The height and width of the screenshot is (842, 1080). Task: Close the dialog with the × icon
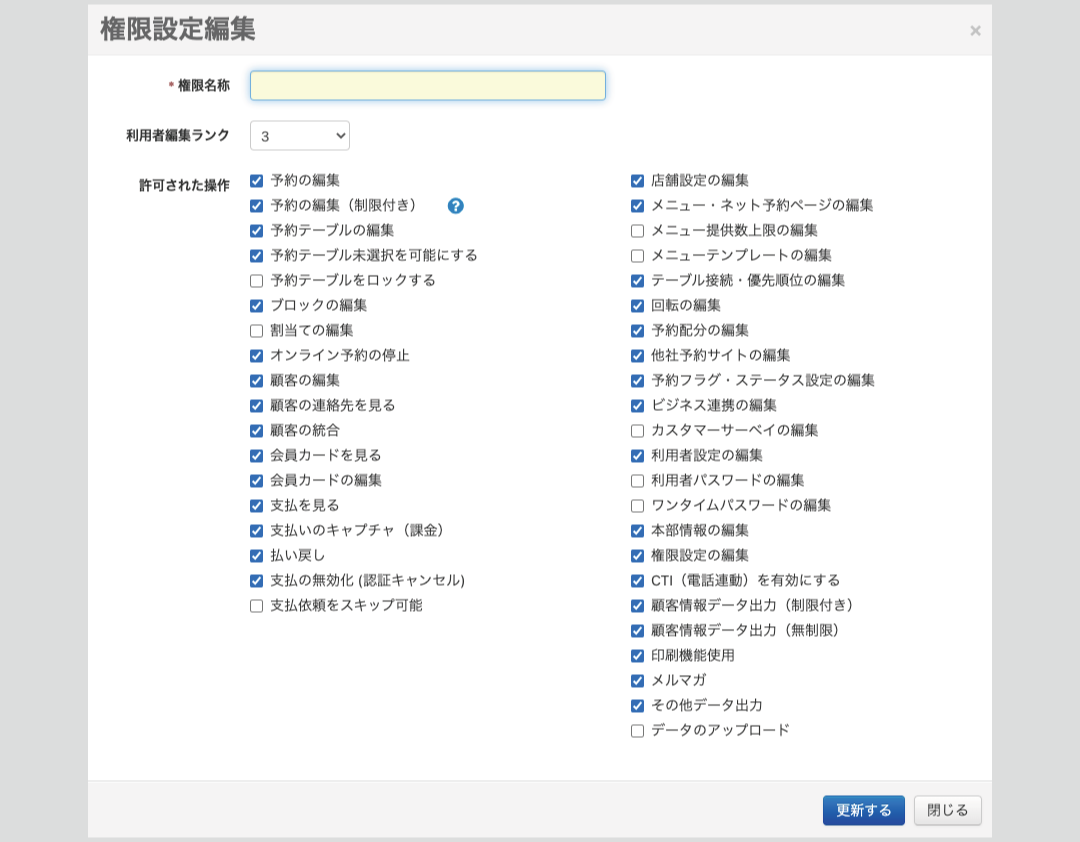point(975,31)
